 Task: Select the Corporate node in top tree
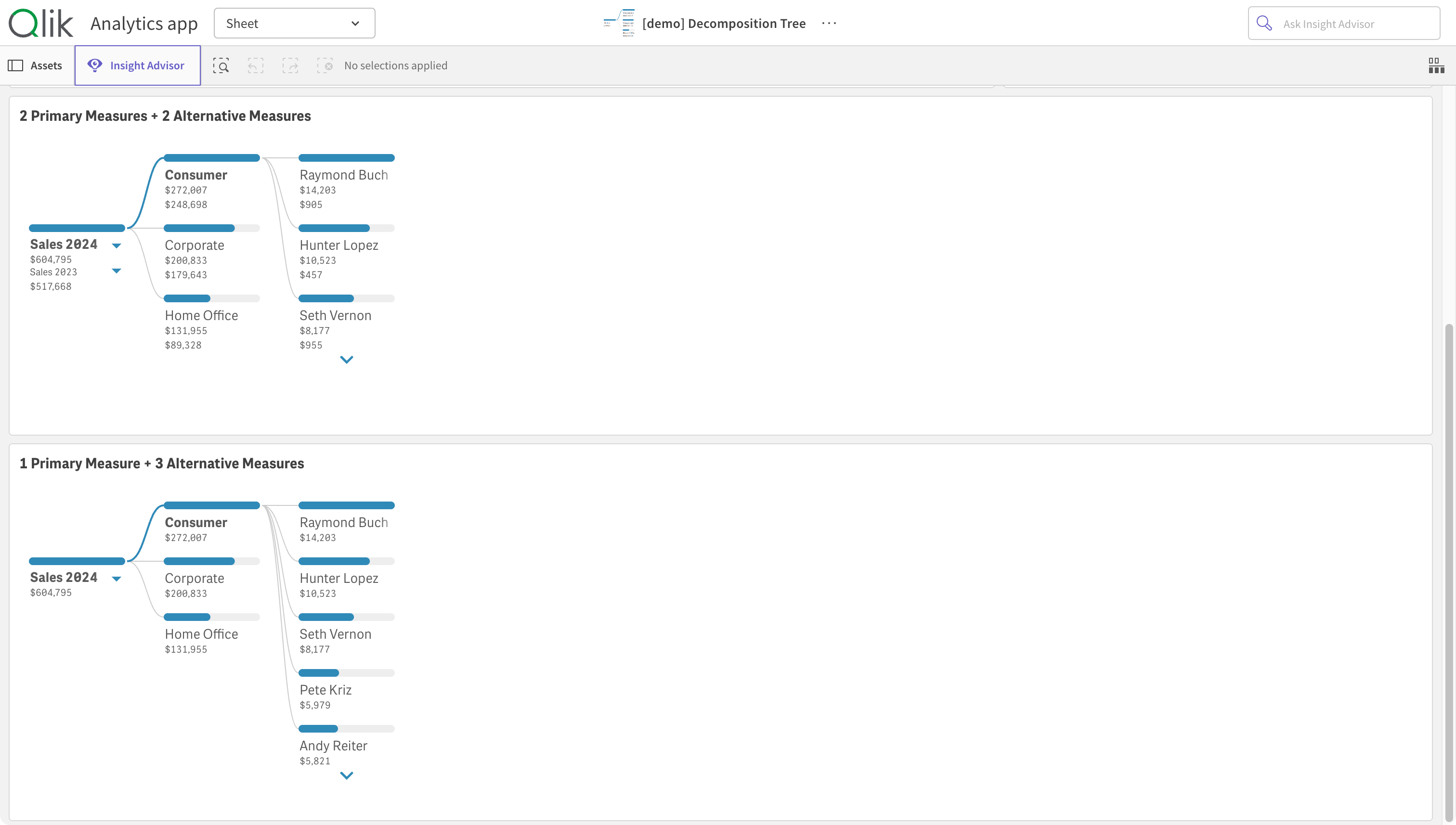point(195,245)
